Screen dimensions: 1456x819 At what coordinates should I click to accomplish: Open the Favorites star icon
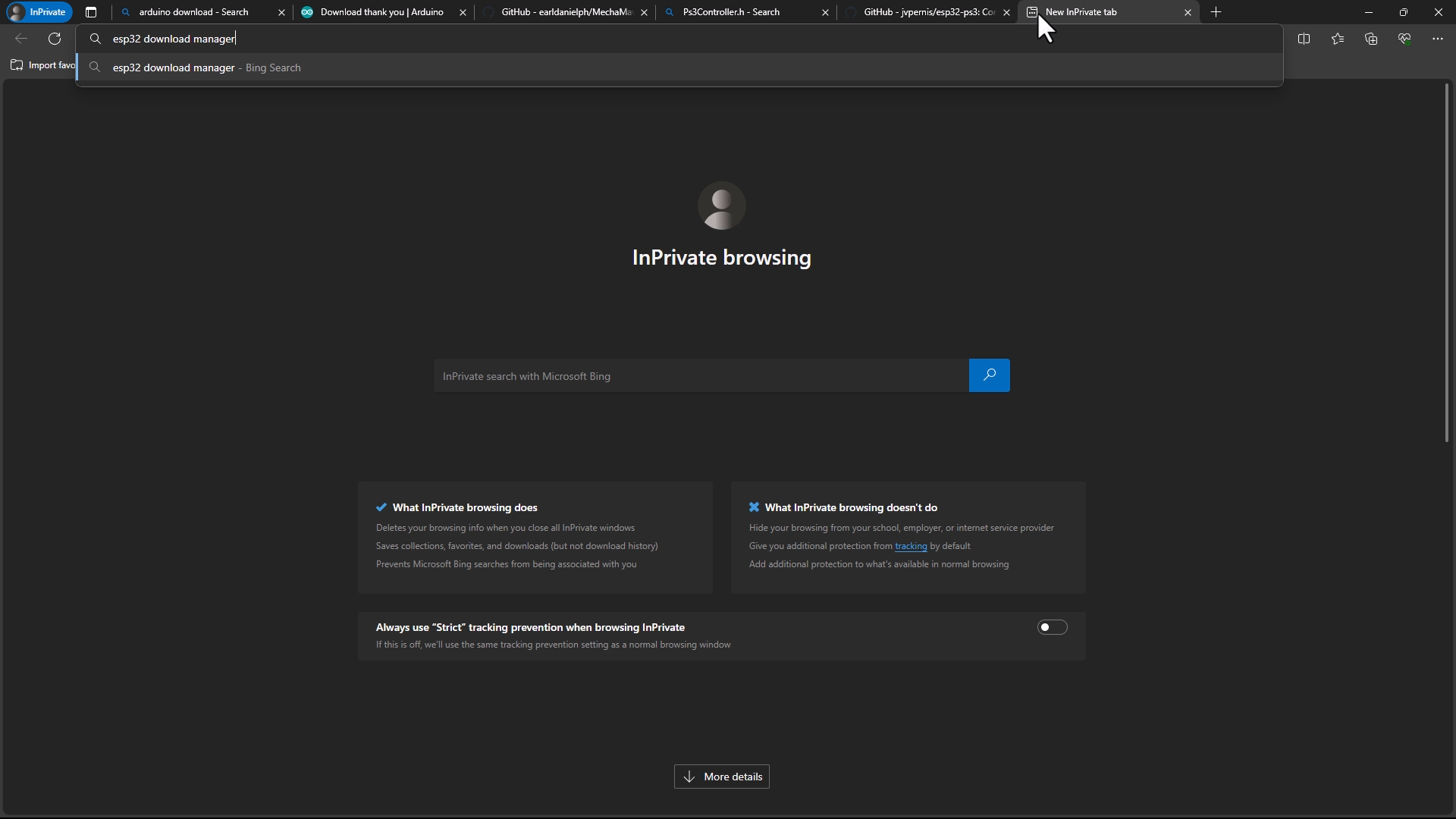1338,39
